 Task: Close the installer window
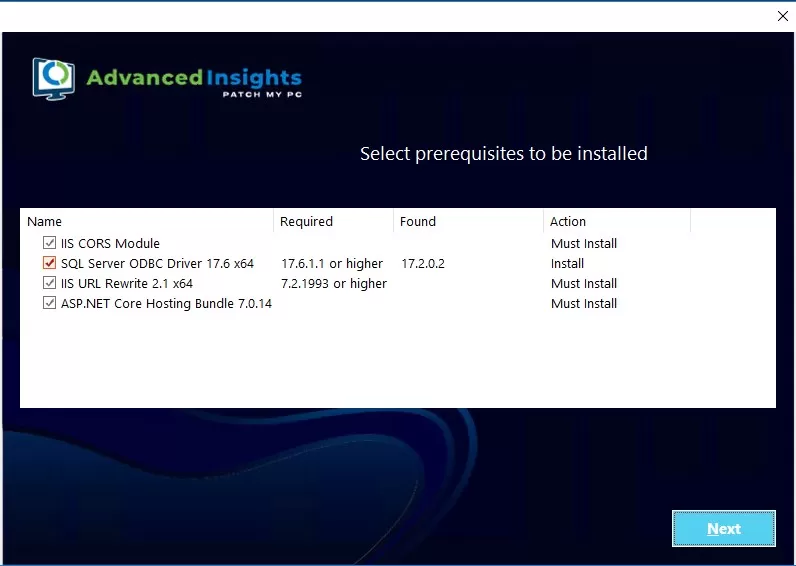782,16
